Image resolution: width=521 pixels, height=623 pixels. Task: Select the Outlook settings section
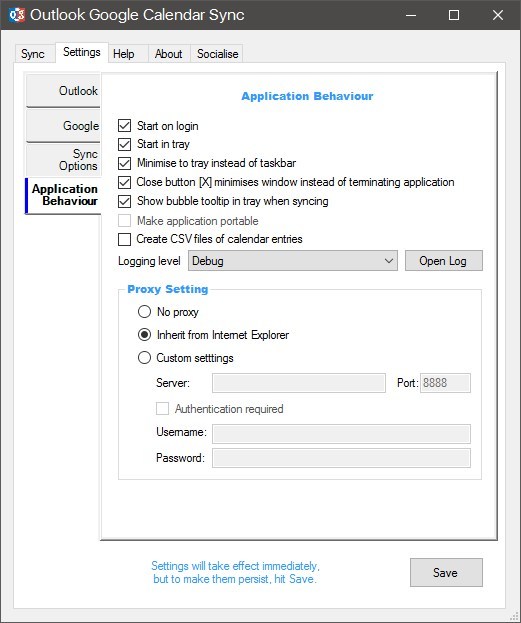tap(64, 91)
